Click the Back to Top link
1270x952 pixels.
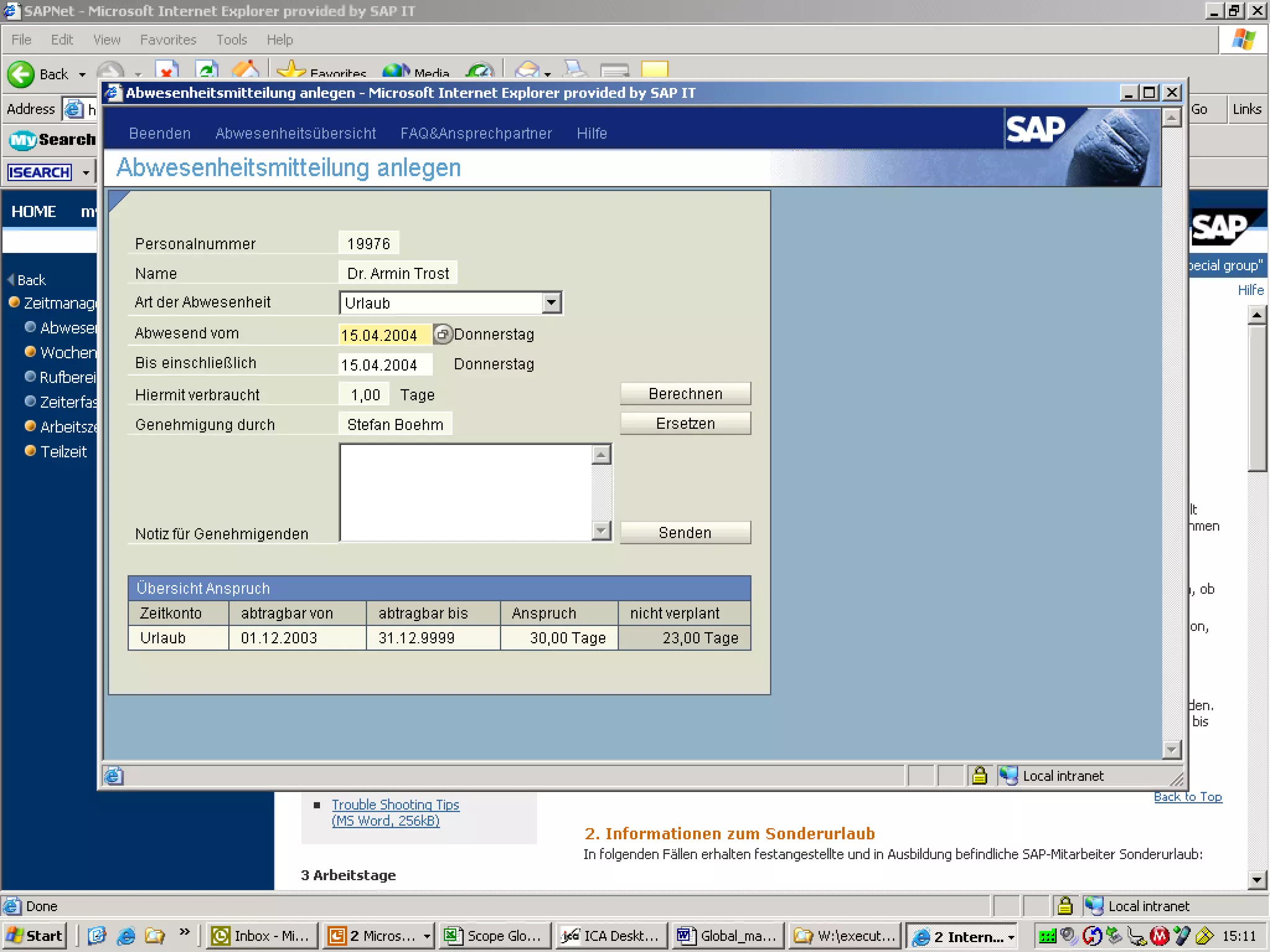point(1188,796)
